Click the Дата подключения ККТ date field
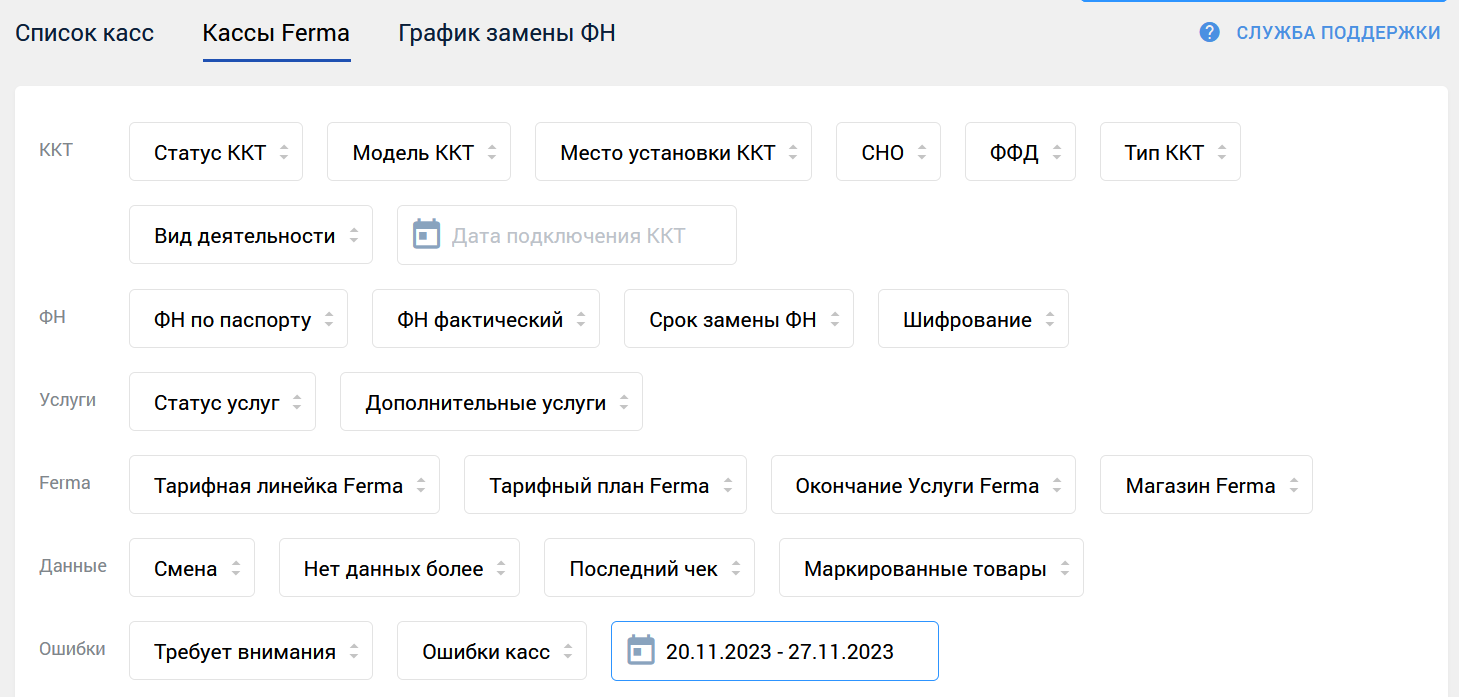The width and height of the screenshot is (1459, 697). click(567, 235)
